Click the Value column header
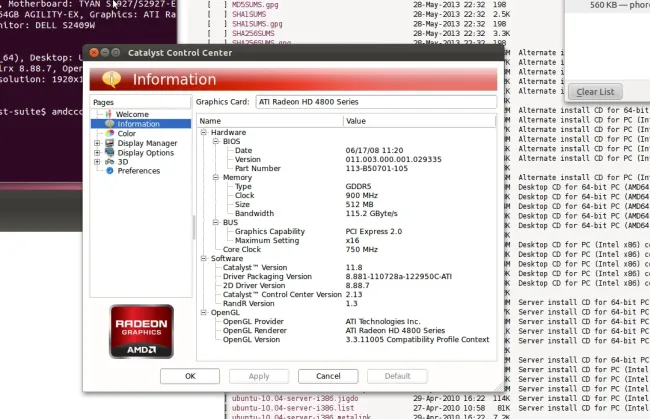Screen dimensions: 650x419 [x=420, y=121]
